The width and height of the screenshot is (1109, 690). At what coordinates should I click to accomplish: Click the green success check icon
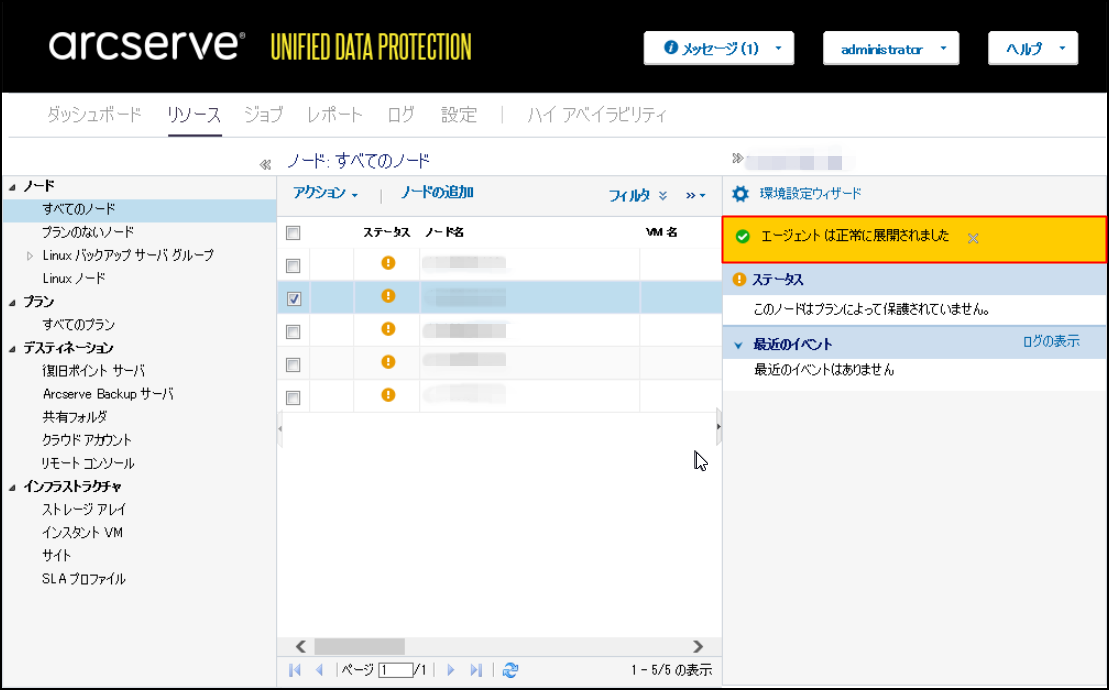coord(743,237)
